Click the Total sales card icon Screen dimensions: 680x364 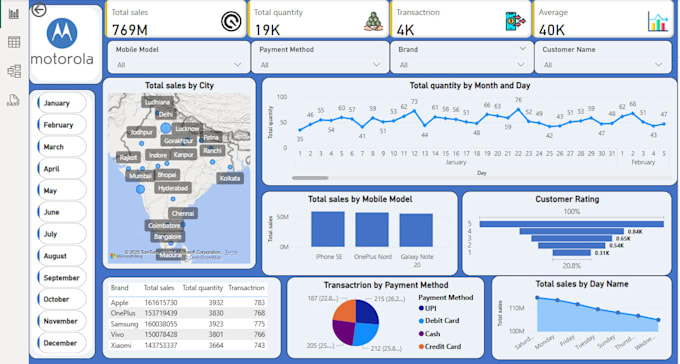coord(231,21)
